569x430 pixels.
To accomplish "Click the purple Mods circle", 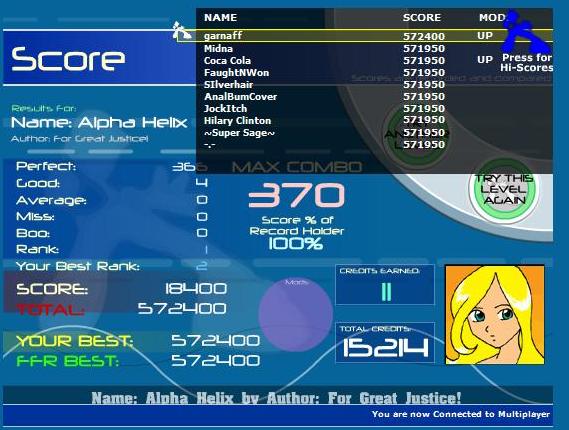I will [x=296, y=314].
